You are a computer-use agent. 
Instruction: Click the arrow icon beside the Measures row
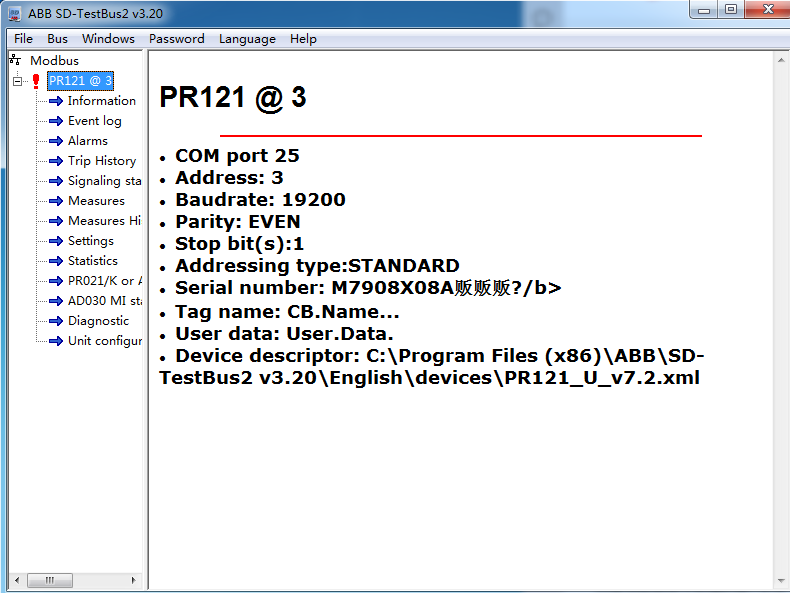coord(56,201)
